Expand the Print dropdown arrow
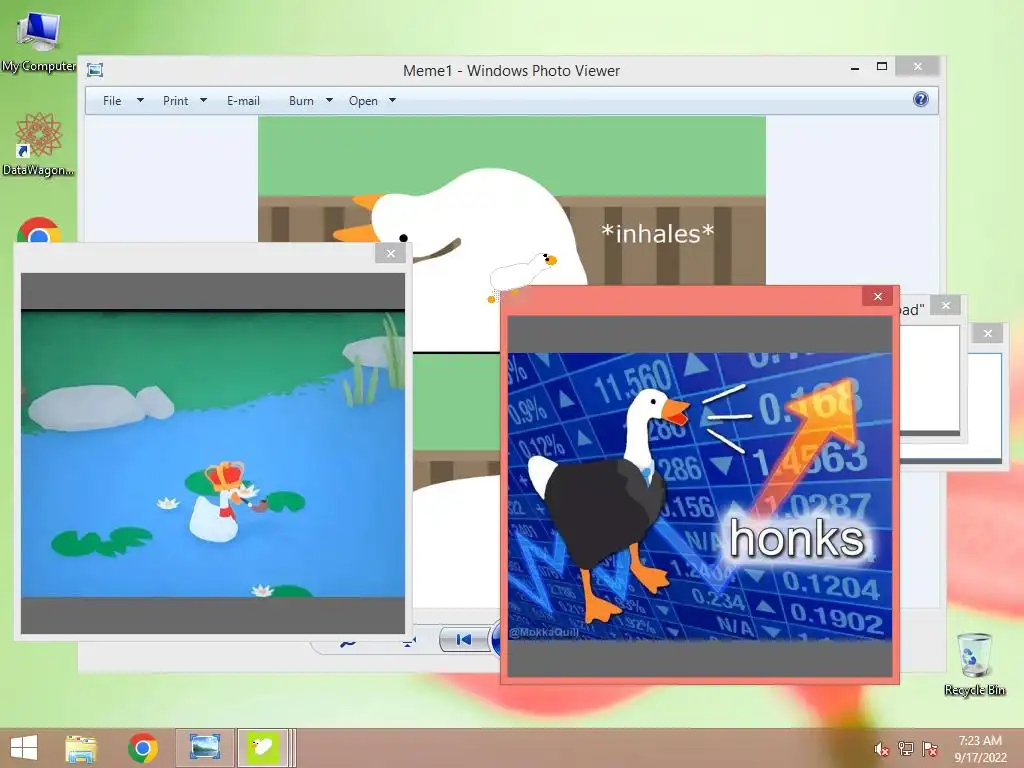 point(203,101)
